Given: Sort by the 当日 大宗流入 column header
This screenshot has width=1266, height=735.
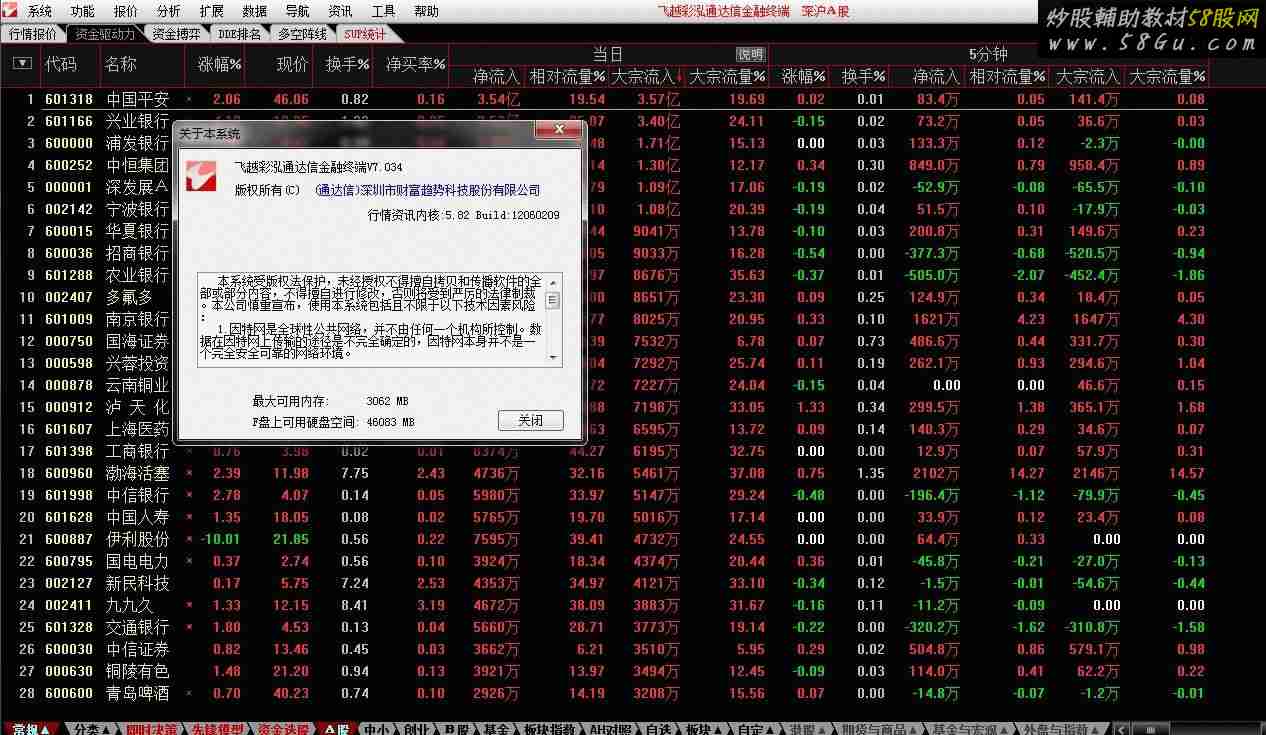Looking at the screenshot, I should 645,76.
